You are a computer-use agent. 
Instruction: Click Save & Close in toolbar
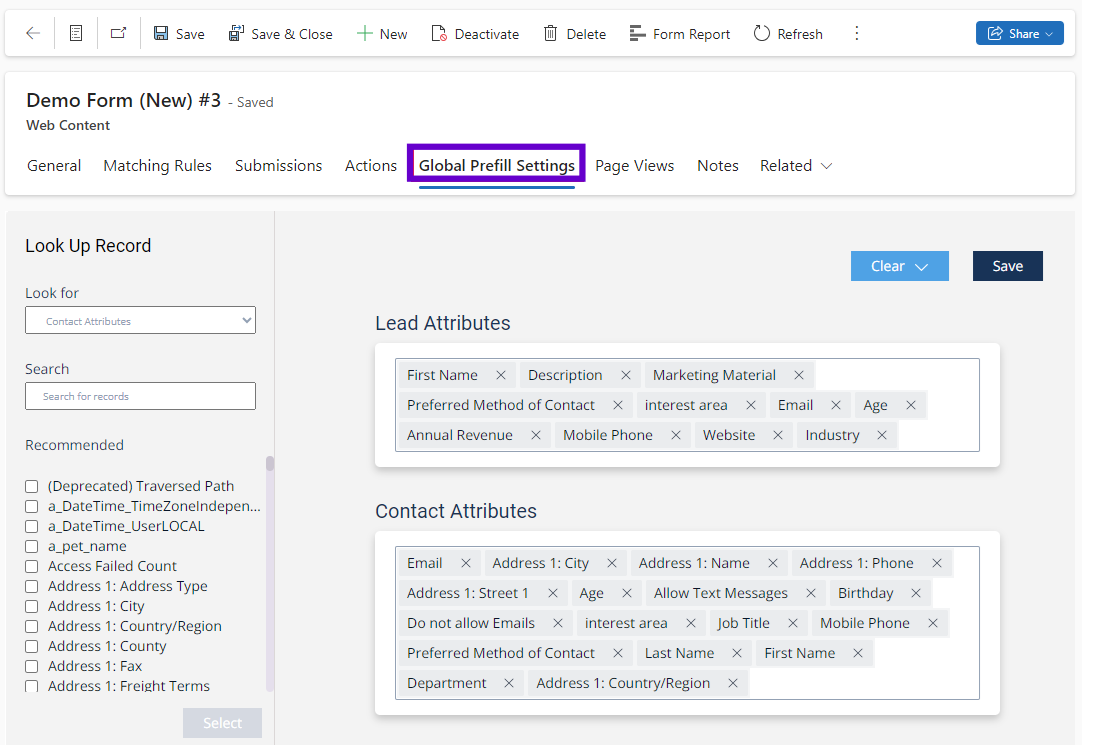280,34
